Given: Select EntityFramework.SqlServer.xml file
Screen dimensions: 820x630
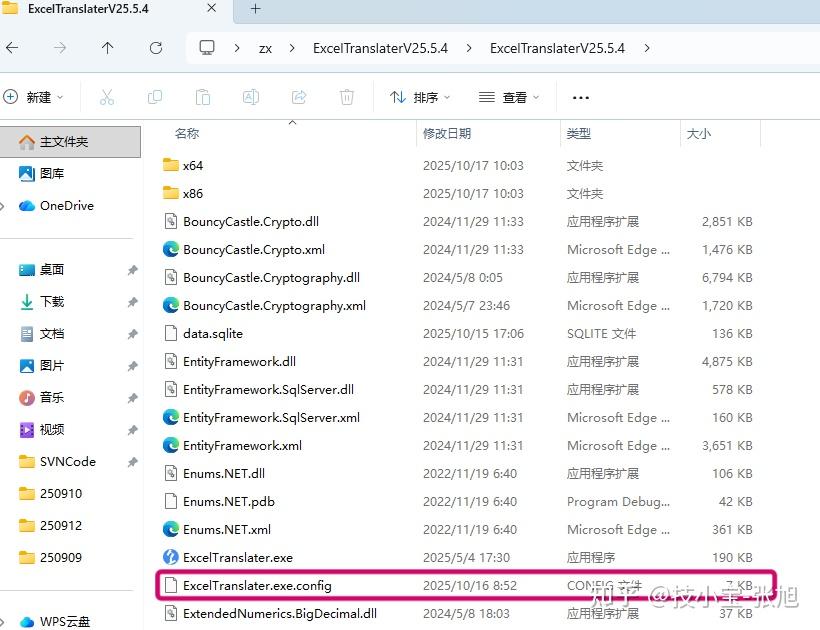Looking at the screenshot, I should coord(271,418).
